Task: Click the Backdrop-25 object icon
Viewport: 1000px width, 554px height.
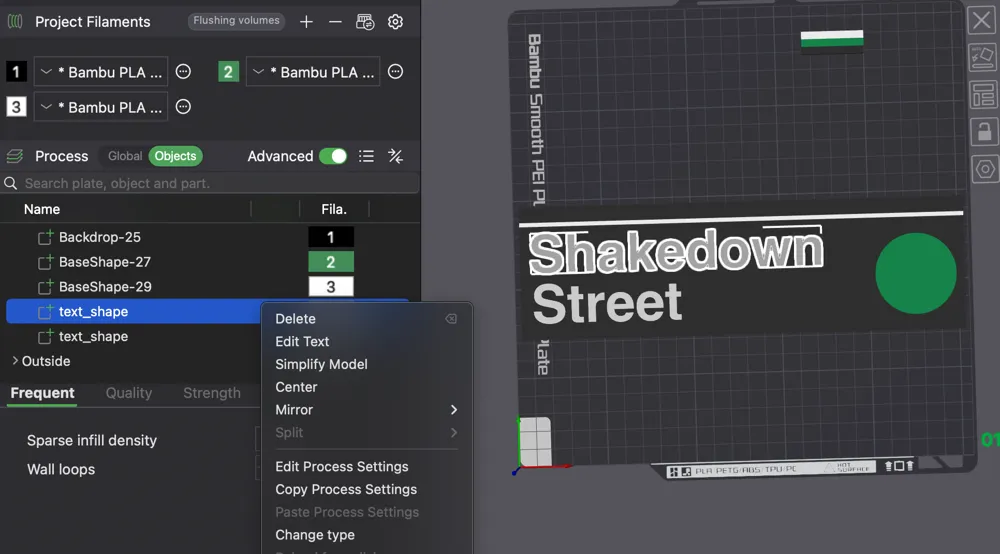Action: click(45, 237)
